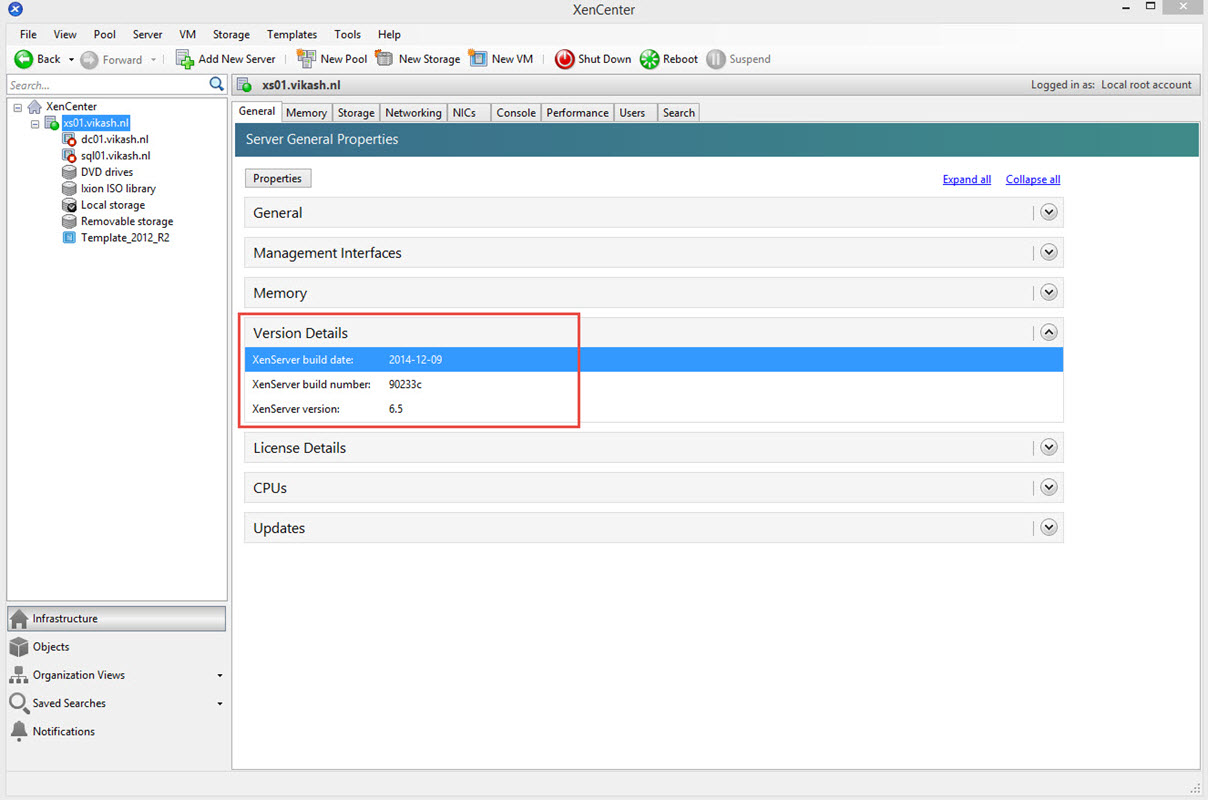1208x800 pixels.
Task: Collapse the Version Details section chevron
Action: point(1049,332)
